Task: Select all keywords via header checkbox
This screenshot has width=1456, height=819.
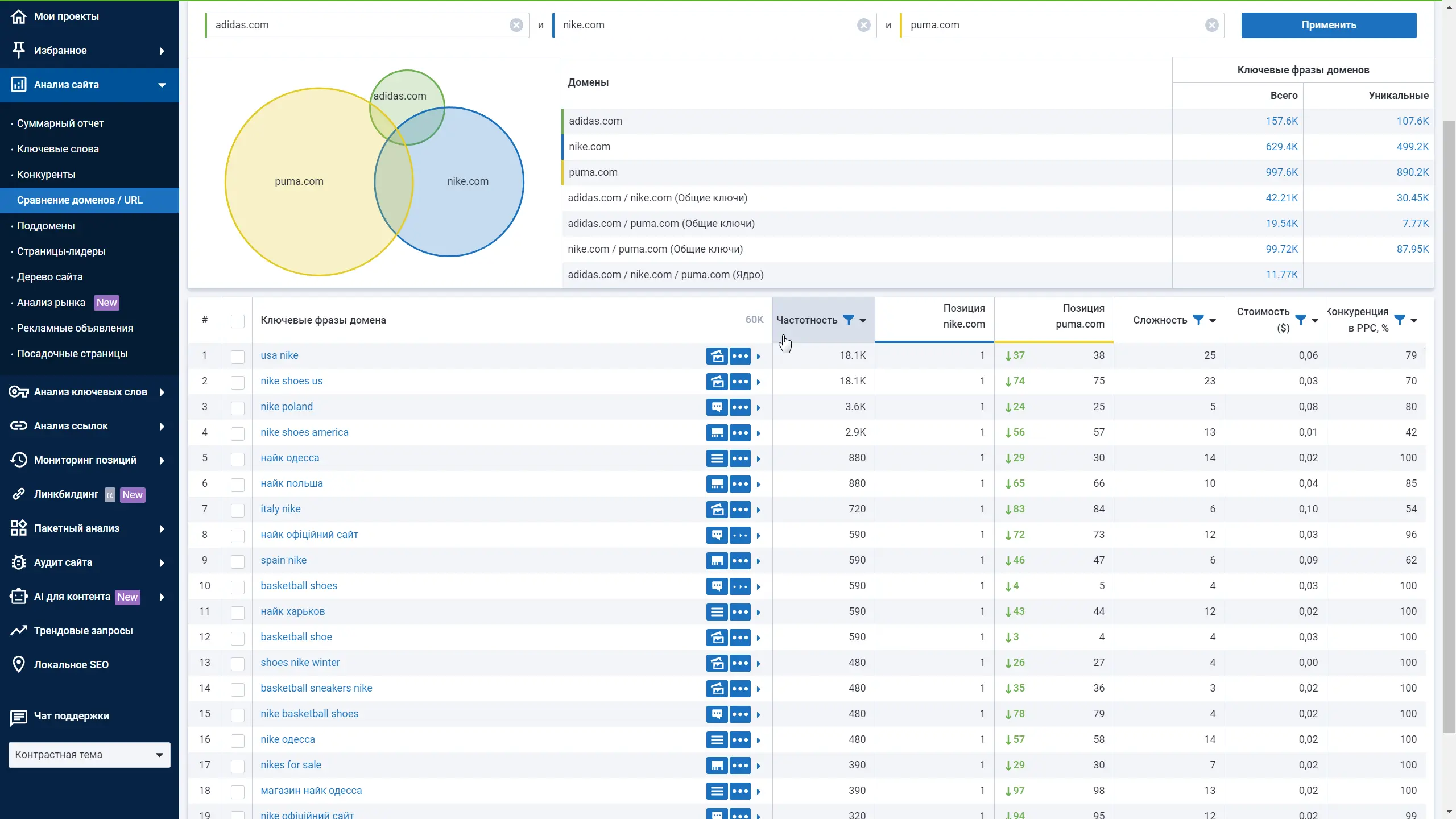Action: pyautogui.click(x=238, y=321)
